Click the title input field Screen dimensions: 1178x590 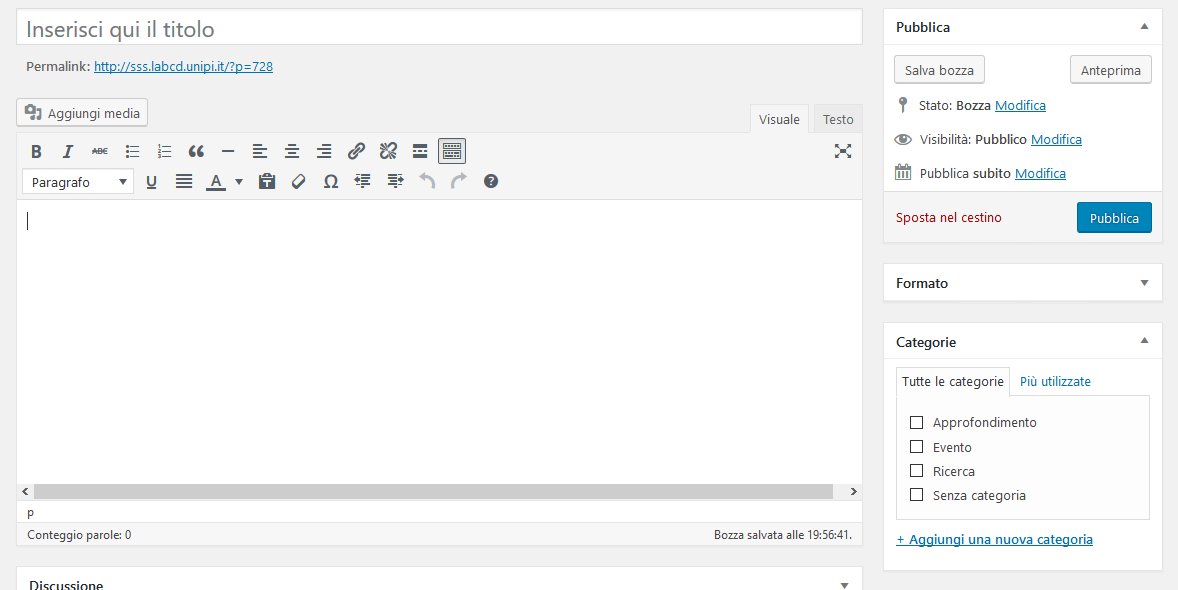[x=439, y=29]
